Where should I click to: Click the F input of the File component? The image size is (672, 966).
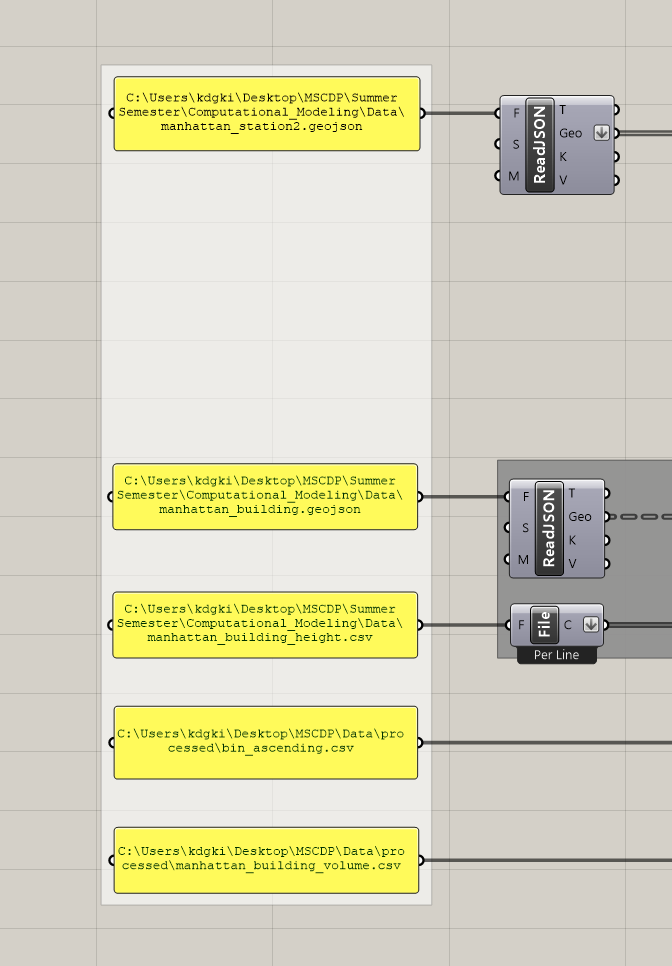(521, 625)
